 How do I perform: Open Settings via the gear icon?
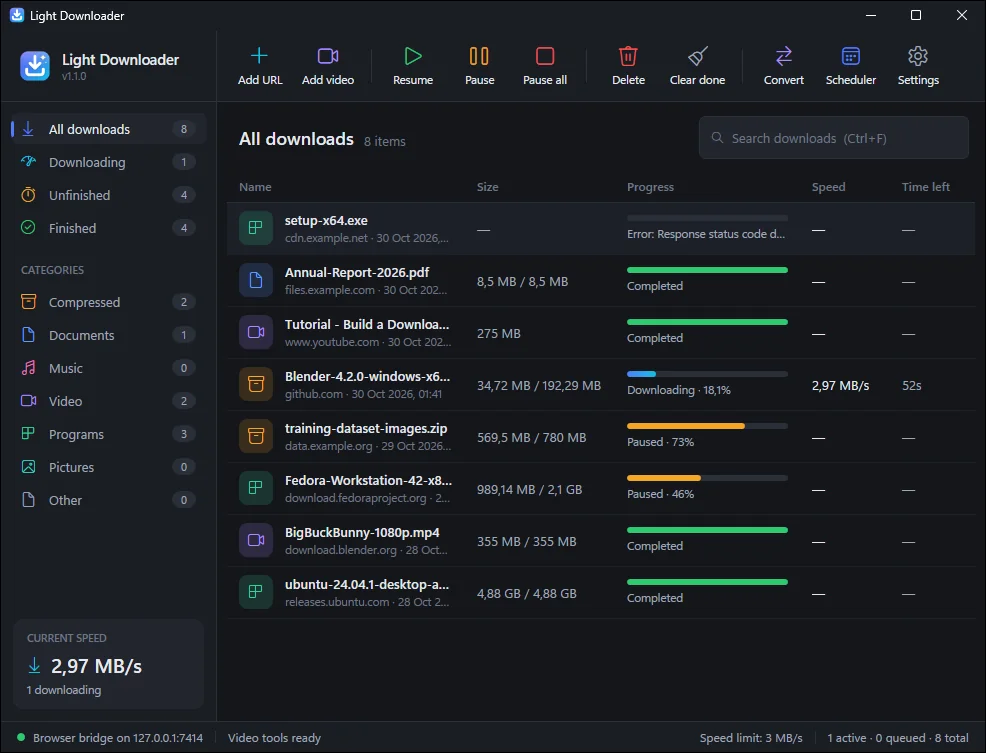[x=917, y=56]
